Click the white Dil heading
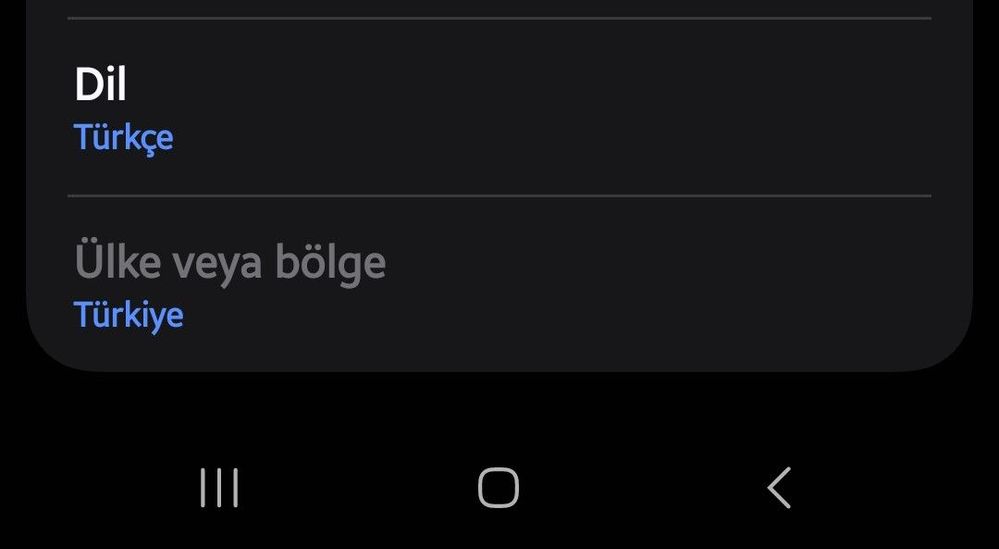This screenshot has height=549, width=999. 101,84
